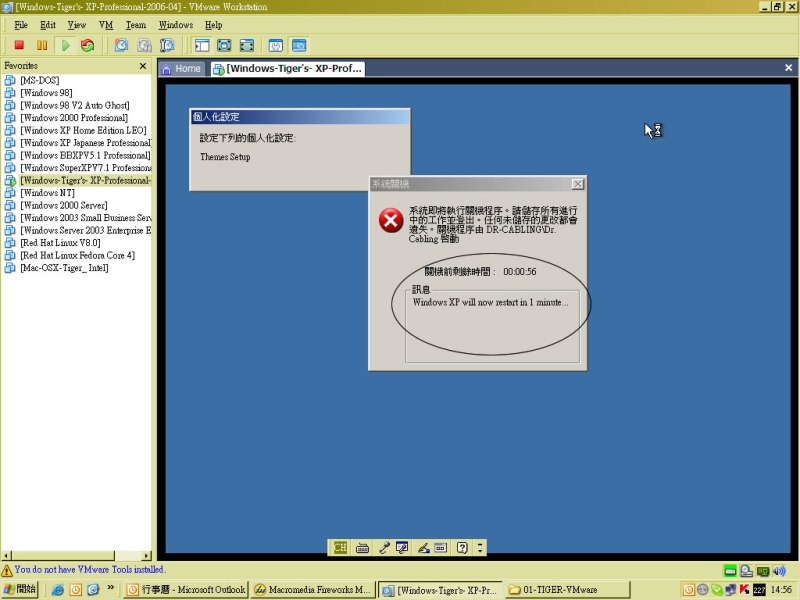This screenshot has width=800, height=600.
Task: Select [Windows 98 V2 Auto Ghost] favorite
Action: tap(74, 105)
